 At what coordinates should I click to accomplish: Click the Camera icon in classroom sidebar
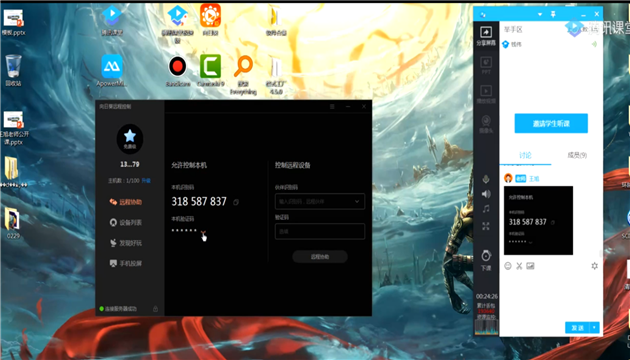486,124
